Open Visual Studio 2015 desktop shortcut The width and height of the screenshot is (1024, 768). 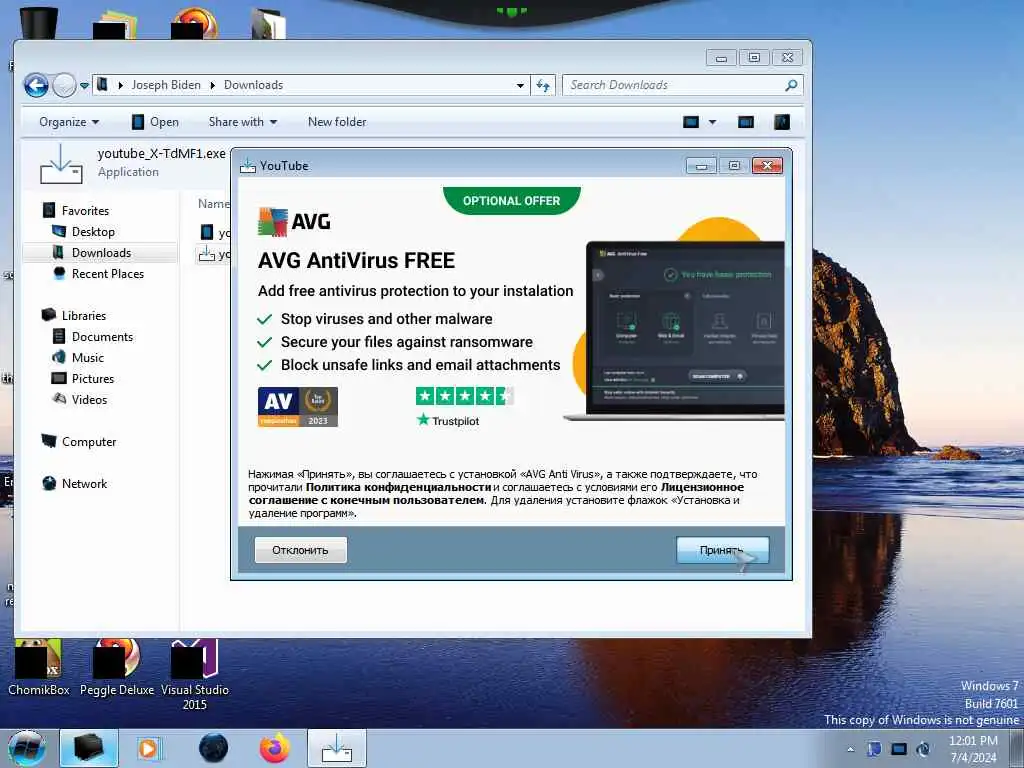[x=195, y=675]
